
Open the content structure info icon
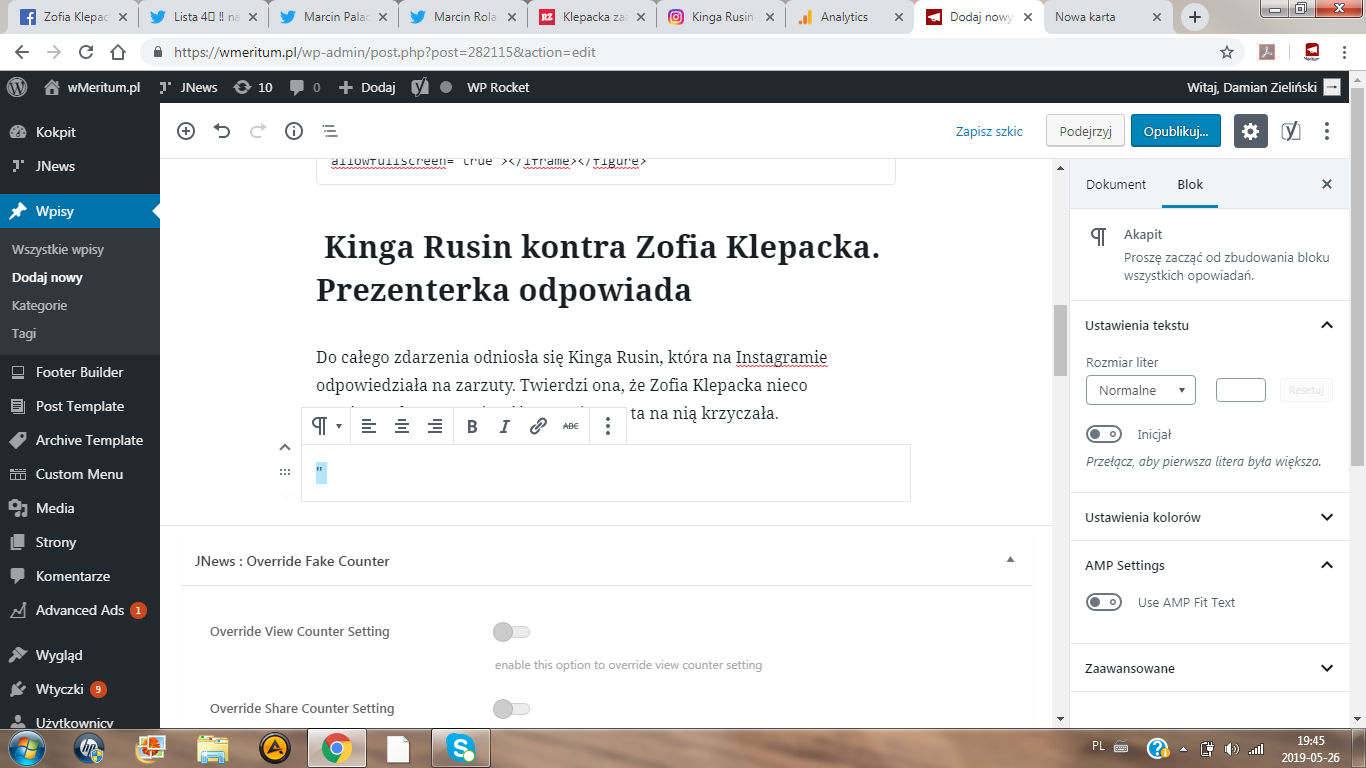pyautogui.click(x=294, y=131)
